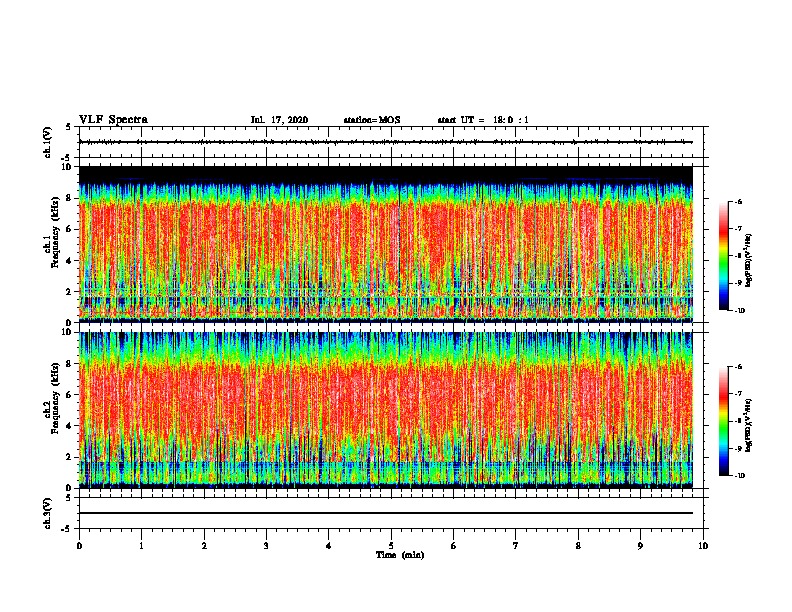
Task: Click the "VLF Spectra" plot title
Action: click(113, 120)
